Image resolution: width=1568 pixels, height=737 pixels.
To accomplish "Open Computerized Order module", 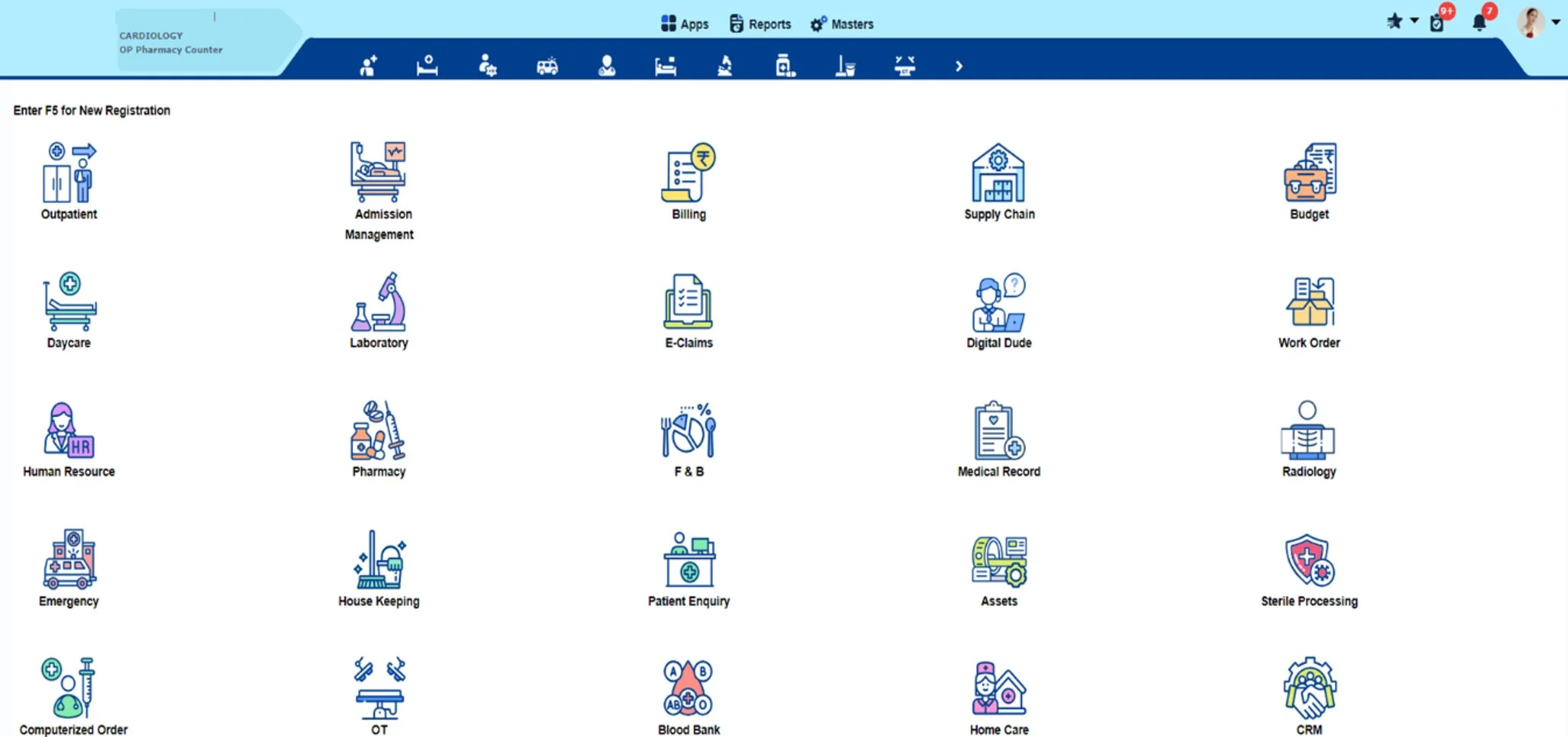I will [x=74, y=696].
